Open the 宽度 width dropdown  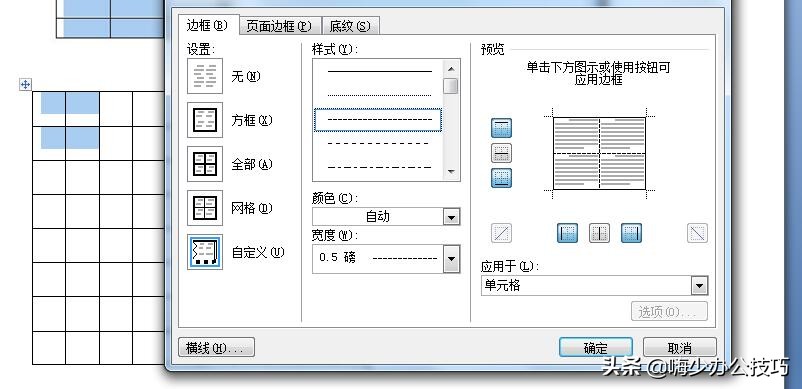[451, 258]
